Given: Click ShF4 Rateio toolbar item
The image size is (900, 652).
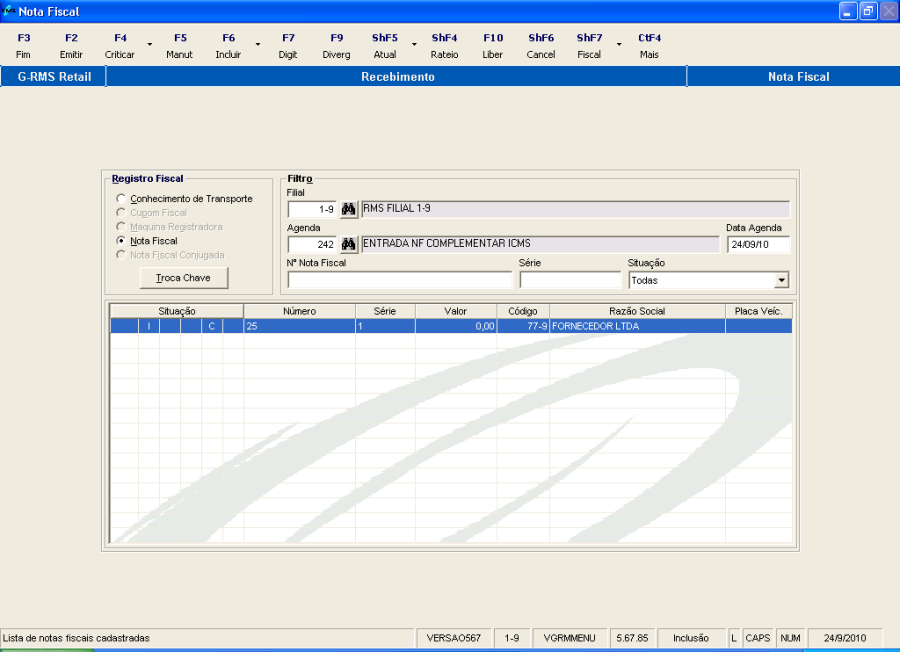Looking at the screenshot, I should coord(444,46).
